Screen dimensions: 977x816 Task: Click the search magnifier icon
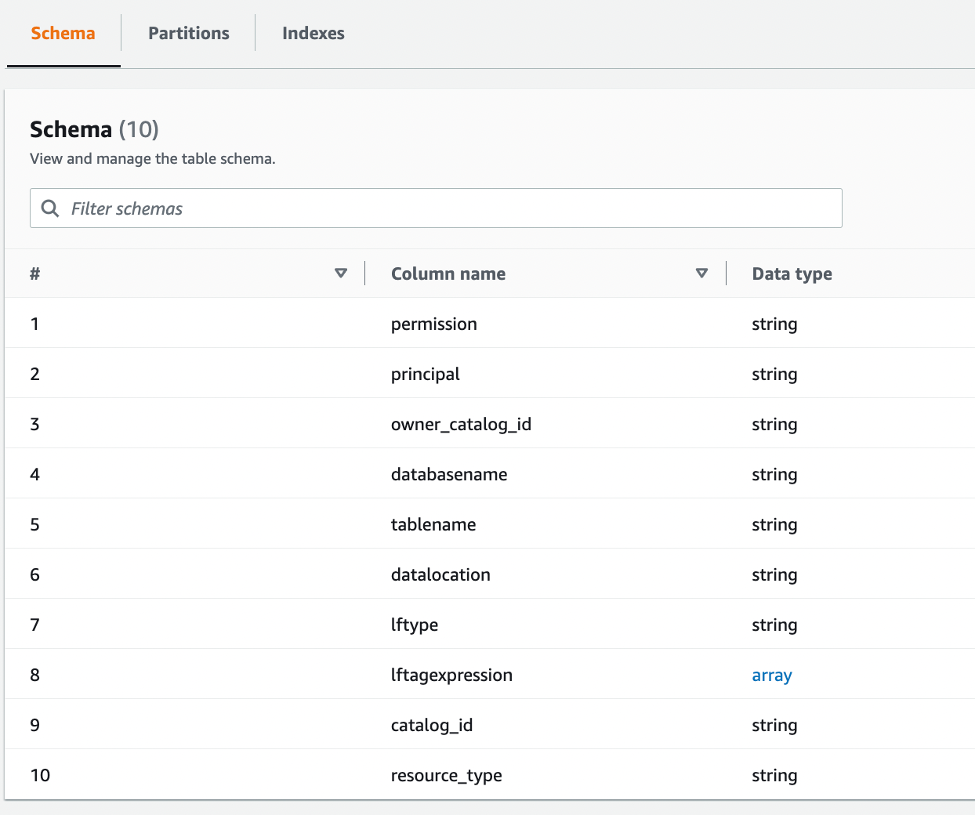click(50, 209)
